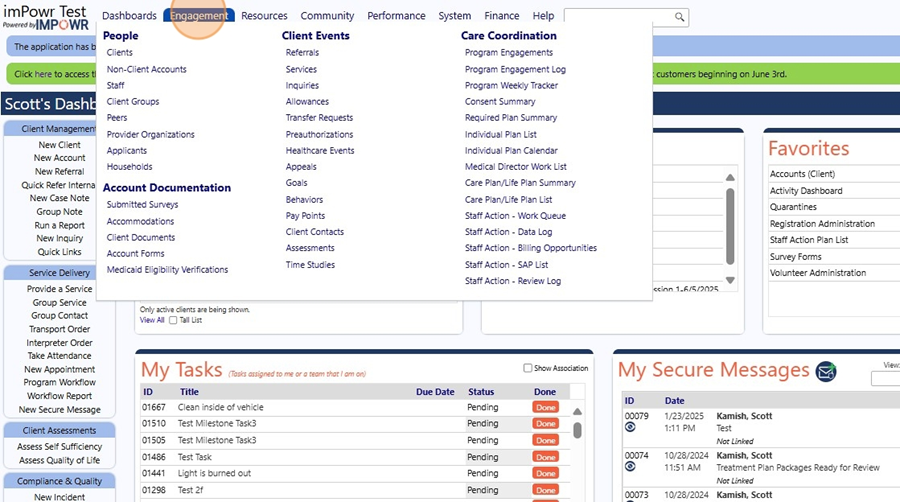Open Volunteer Administration favorite
Image resolution: width=900 pixels, height=502 pixels.
(x=817, y=273)
